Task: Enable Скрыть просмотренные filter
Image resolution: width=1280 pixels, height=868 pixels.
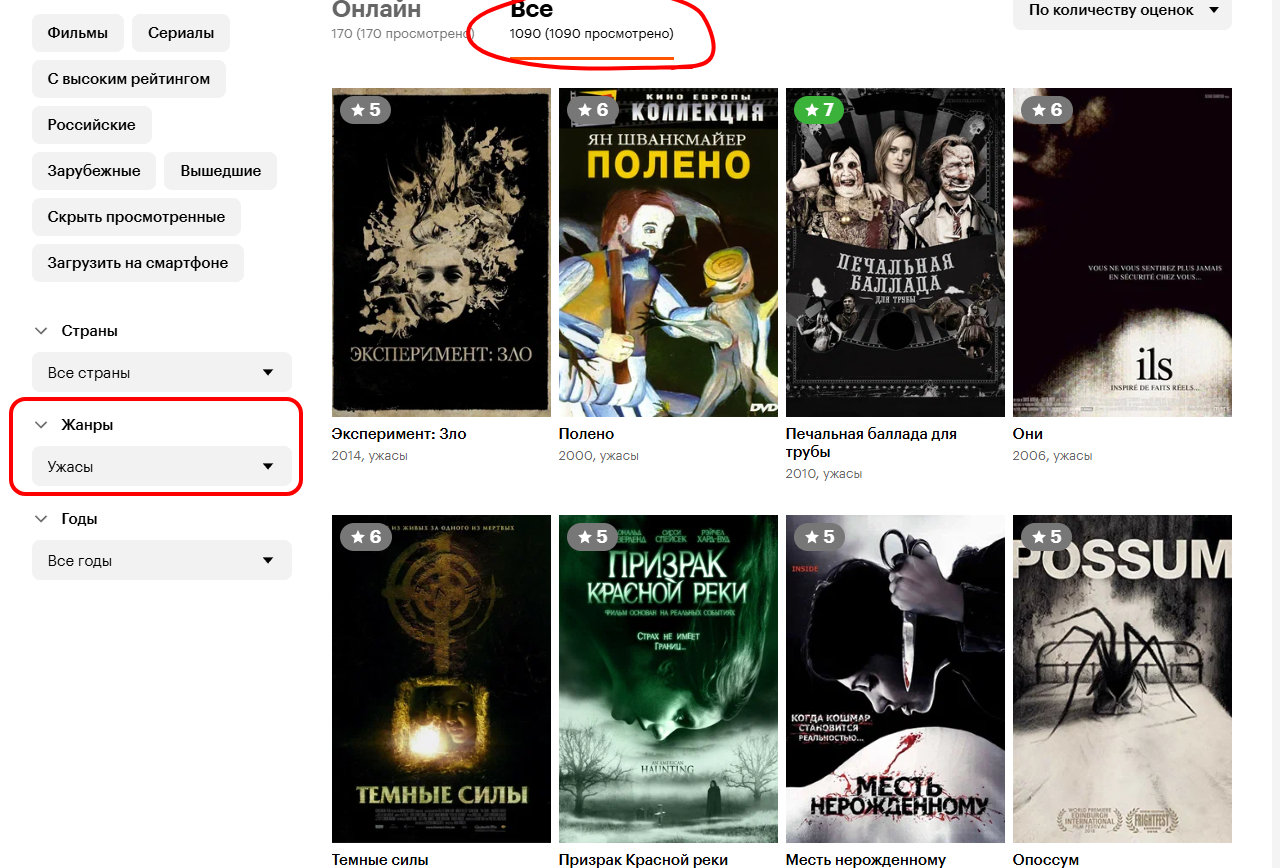Action: (x=136, y=217)
